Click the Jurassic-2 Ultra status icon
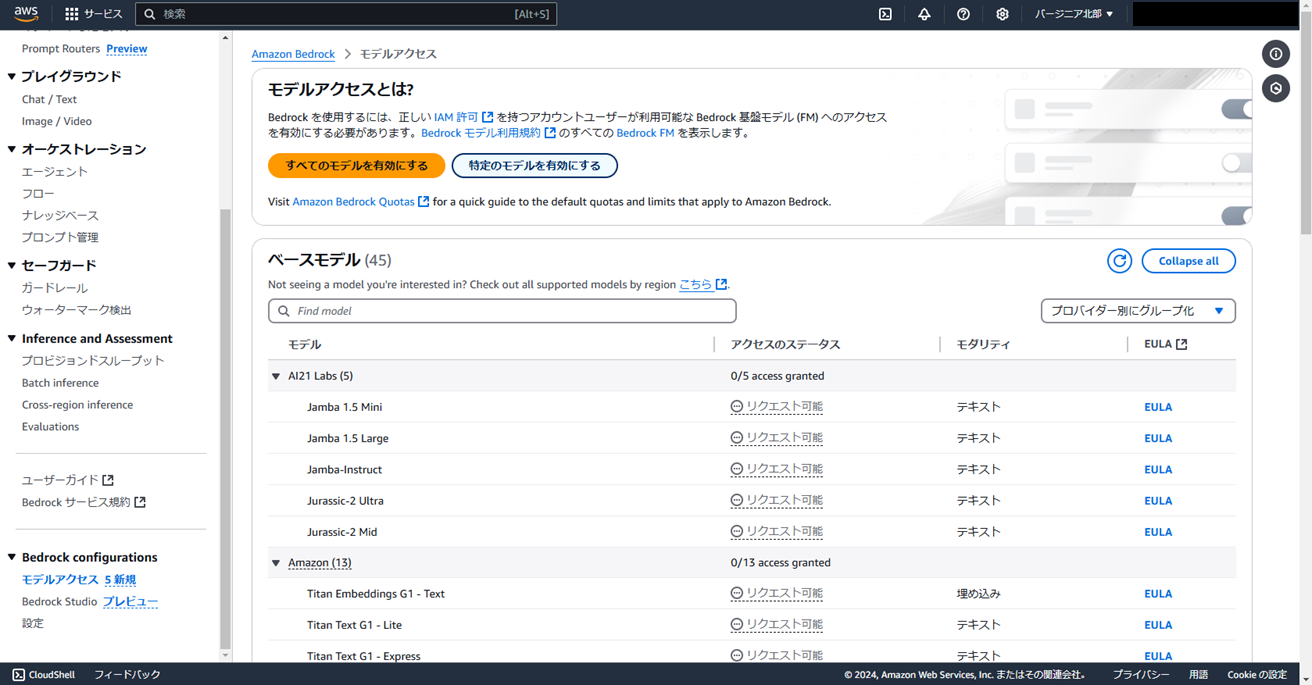Screen dimensions: 1312x685 pyautogui.click(x=737, y=500)
